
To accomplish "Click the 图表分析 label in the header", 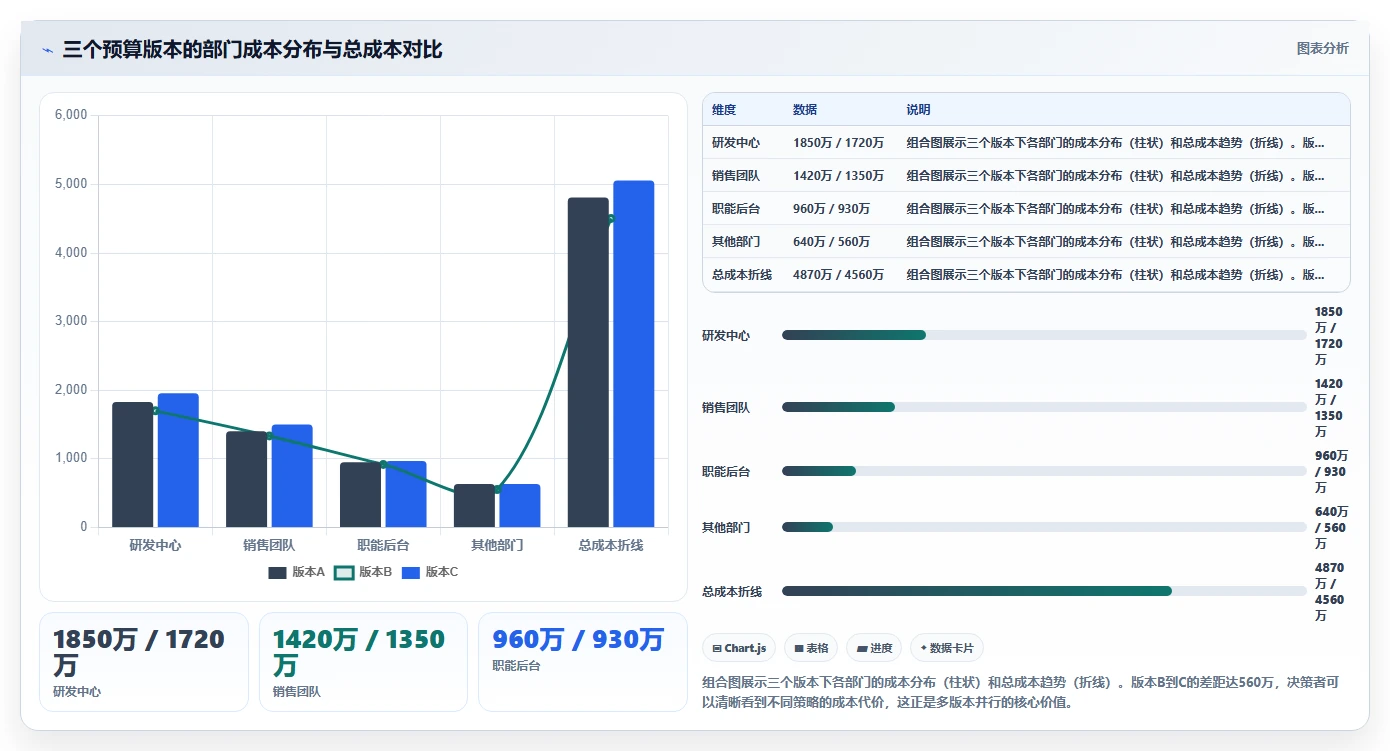I will pos(1322,48).
